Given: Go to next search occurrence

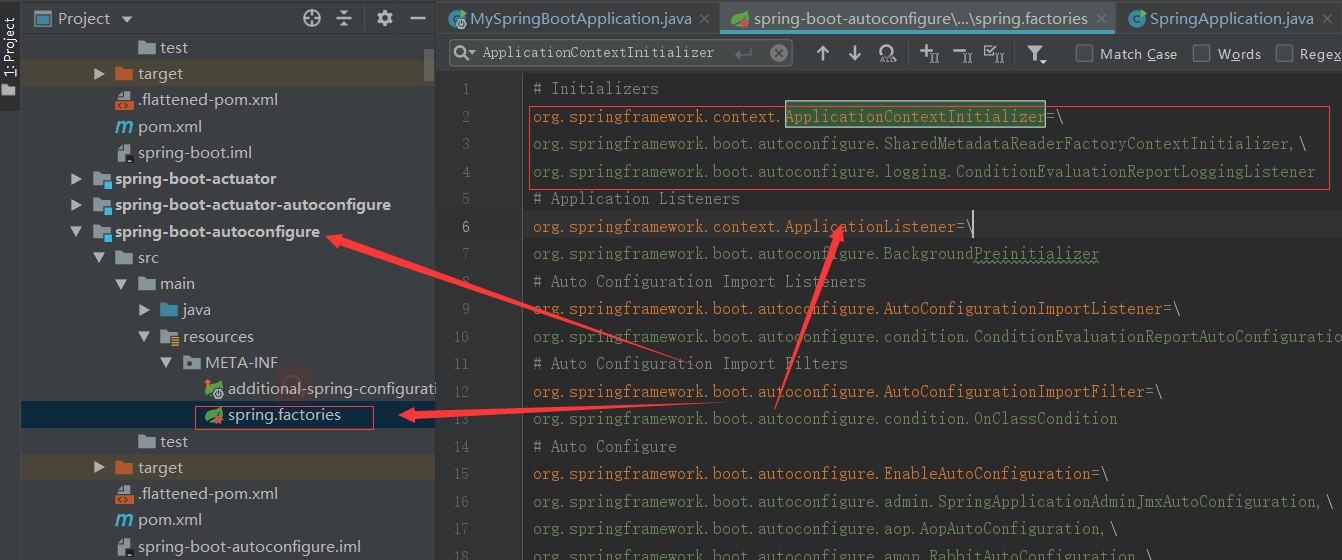Looking at the screenshot, I should click(x=855, y=53).
